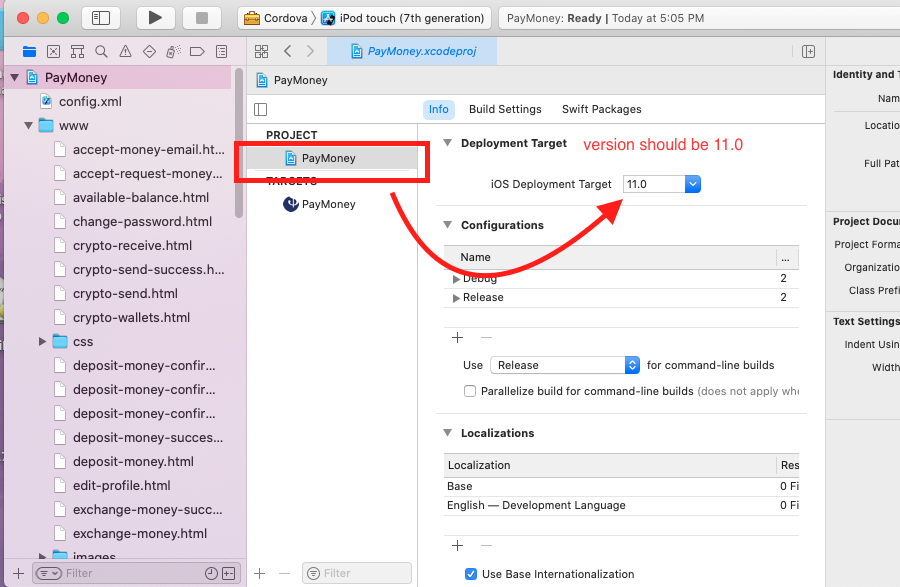900x587 pixels.
Task: Switch to the Build Settings tab
Action: (505, 109)
